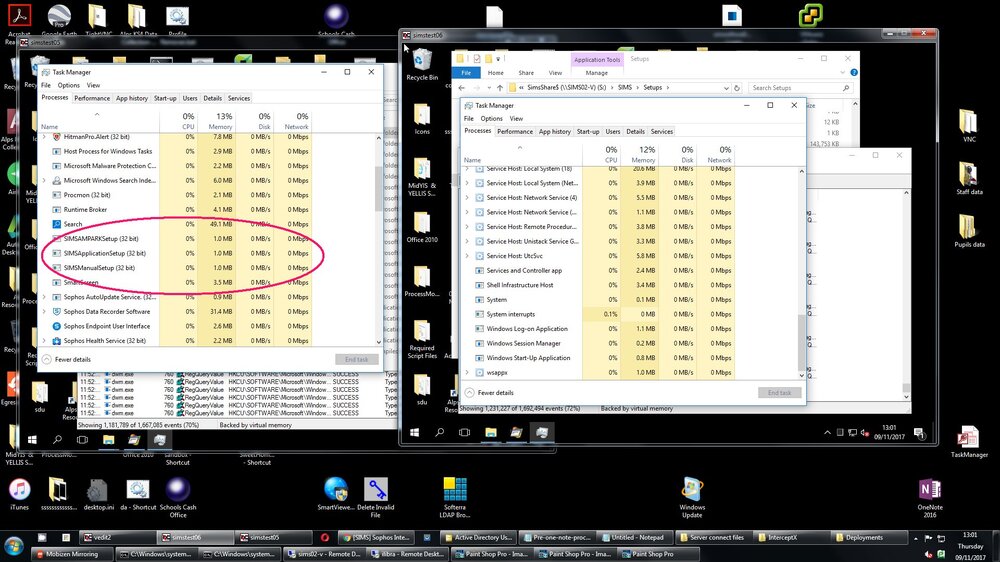Select System interrupts process row
The height and width of the screenshot is (562, 1000).
click(x=598, y=314)
